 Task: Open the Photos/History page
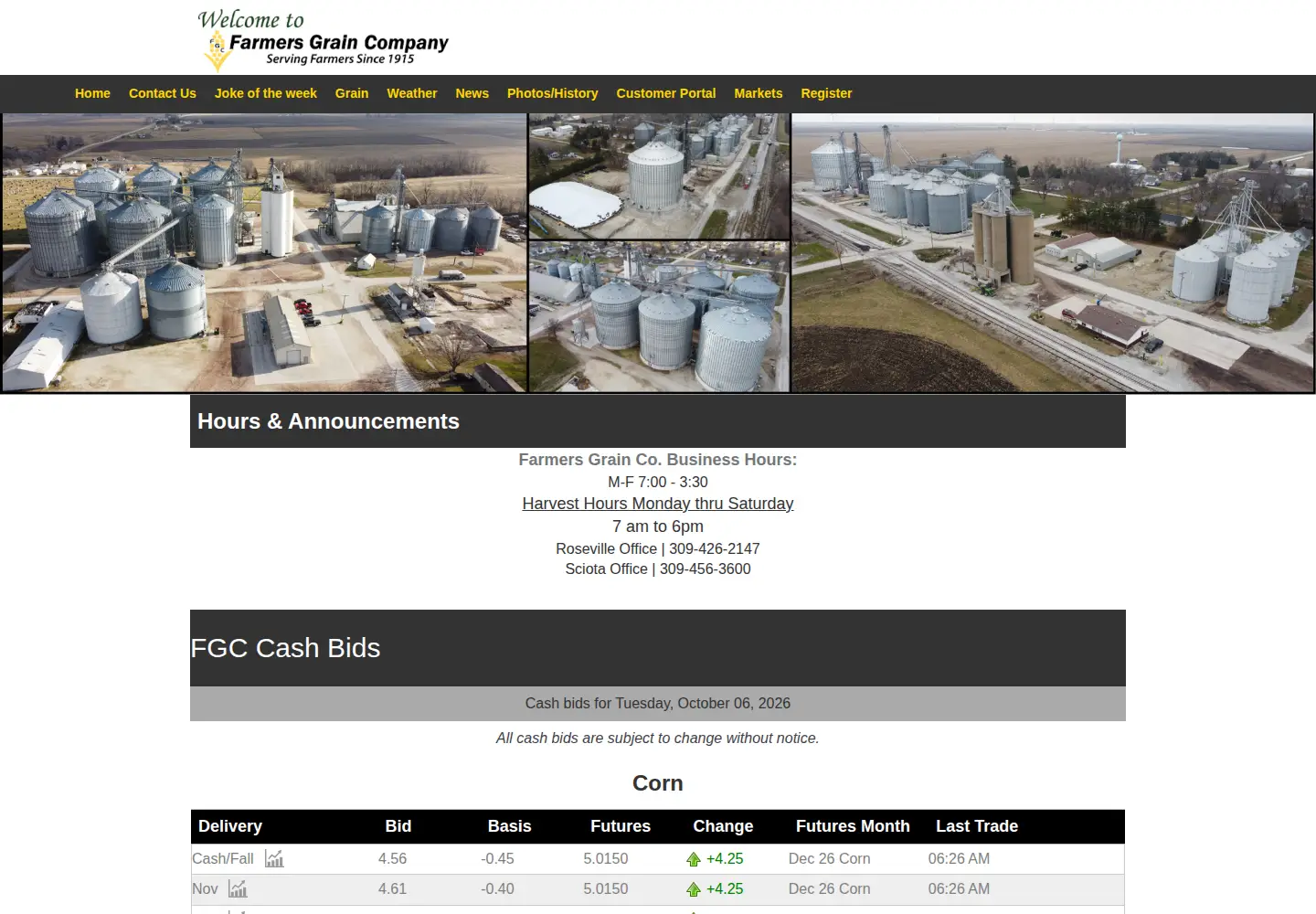[553, 93]
